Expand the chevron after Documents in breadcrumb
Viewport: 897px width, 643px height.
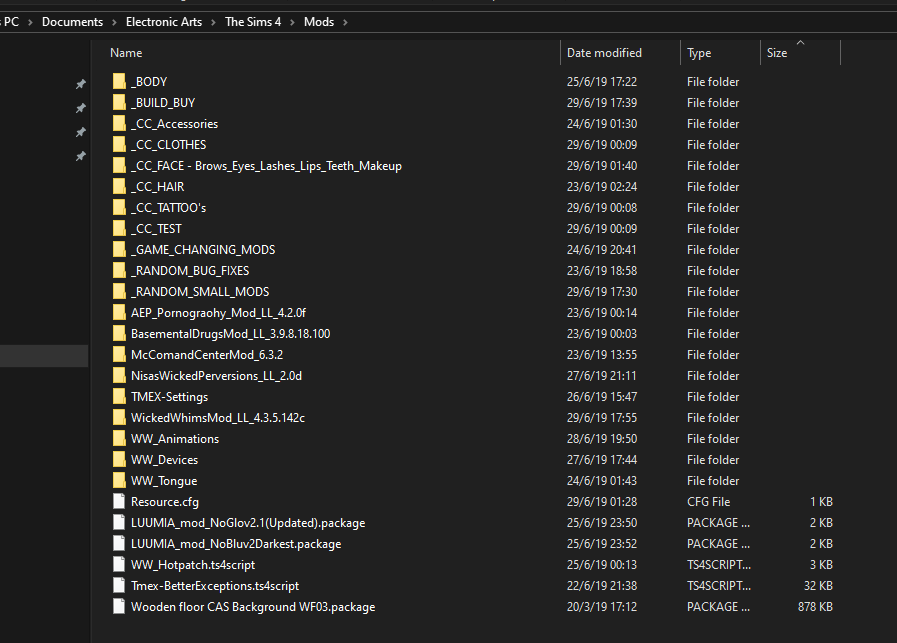(114, 22)
